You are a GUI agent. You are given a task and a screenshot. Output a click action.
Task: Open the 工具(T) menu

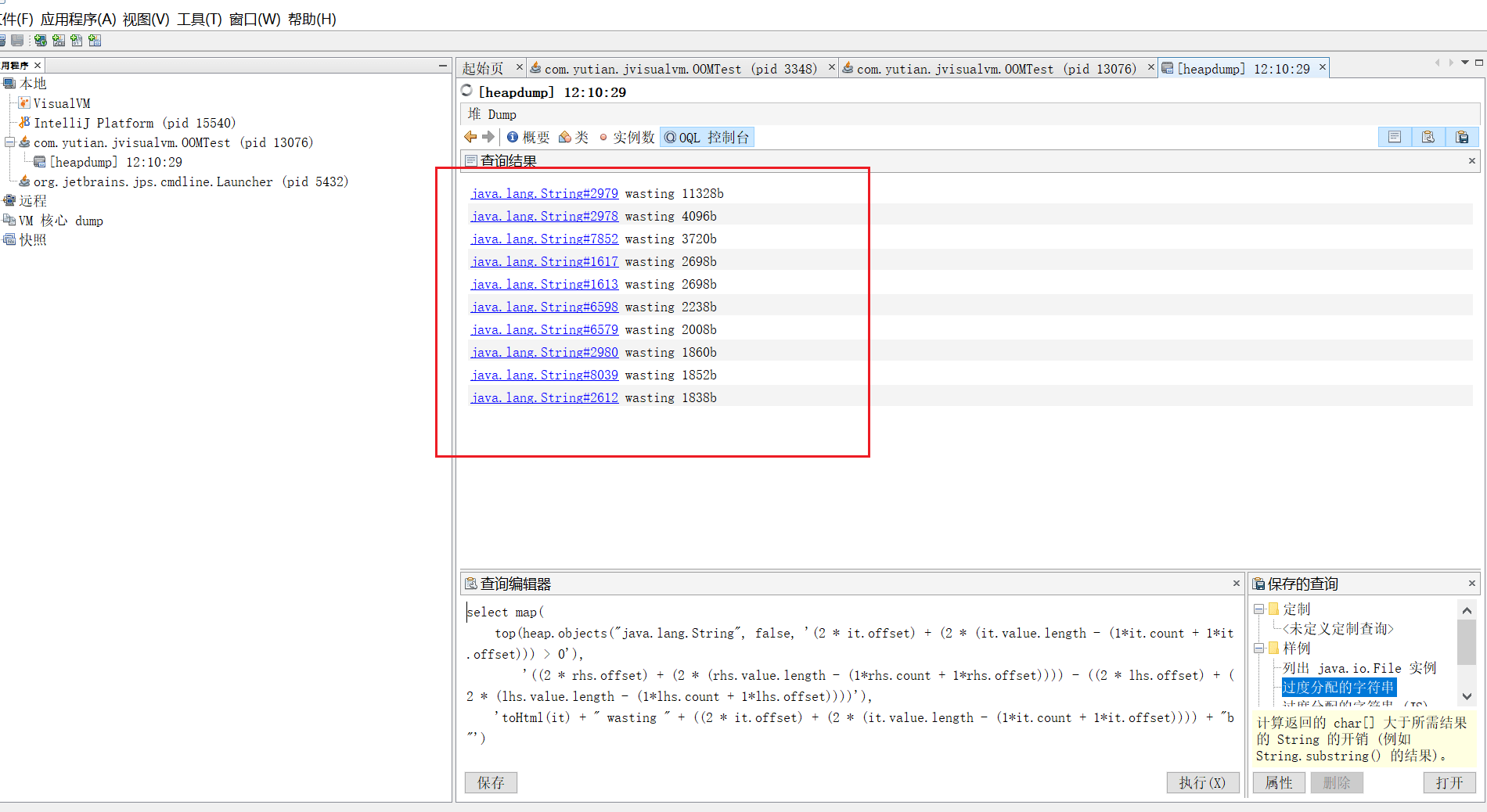(199, 19)
